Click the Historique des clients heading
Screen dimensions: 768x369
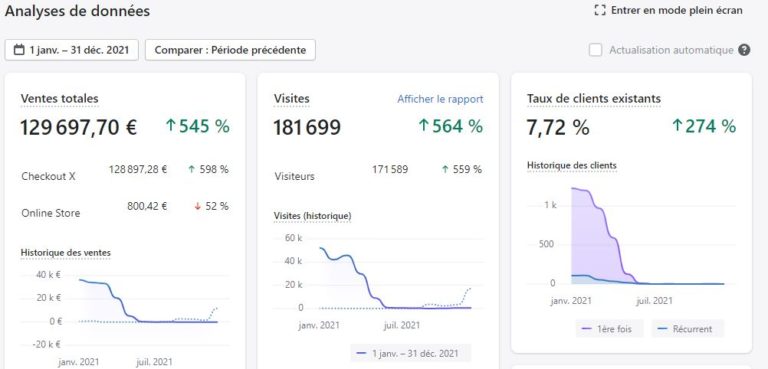coord(572,166)
